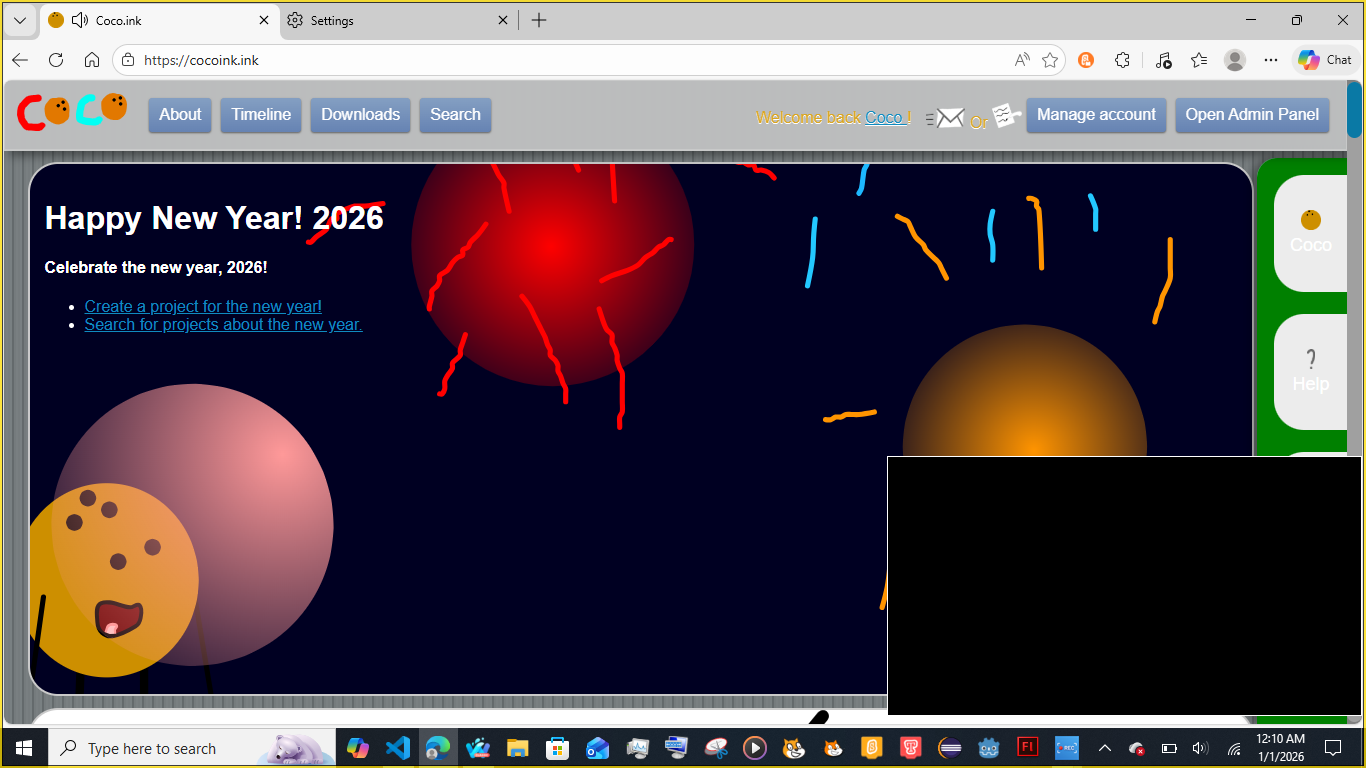
Task: Open the Timeline page from the nav bar
Action: coord(261,115)
